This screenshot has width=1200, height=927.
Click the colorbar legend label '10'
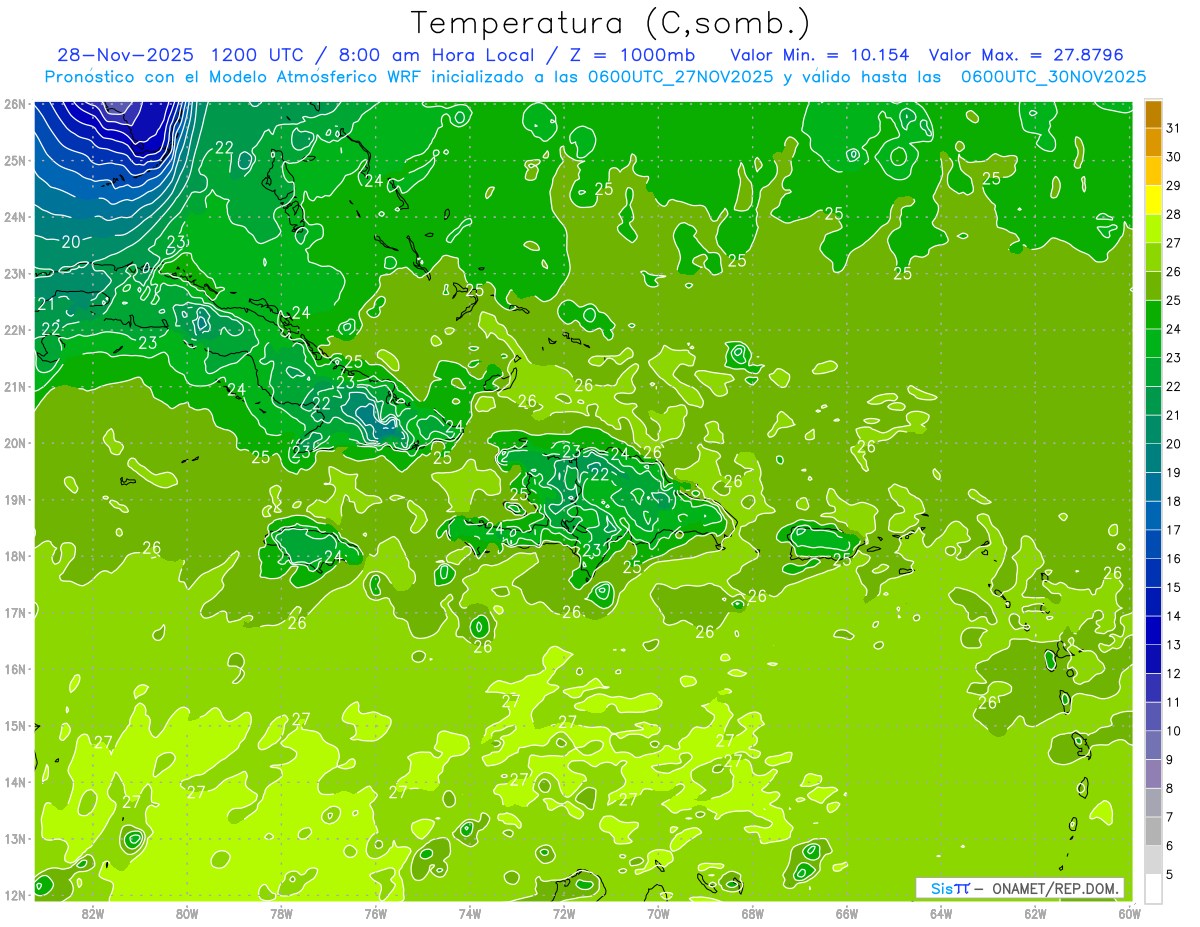(1174, 730)
